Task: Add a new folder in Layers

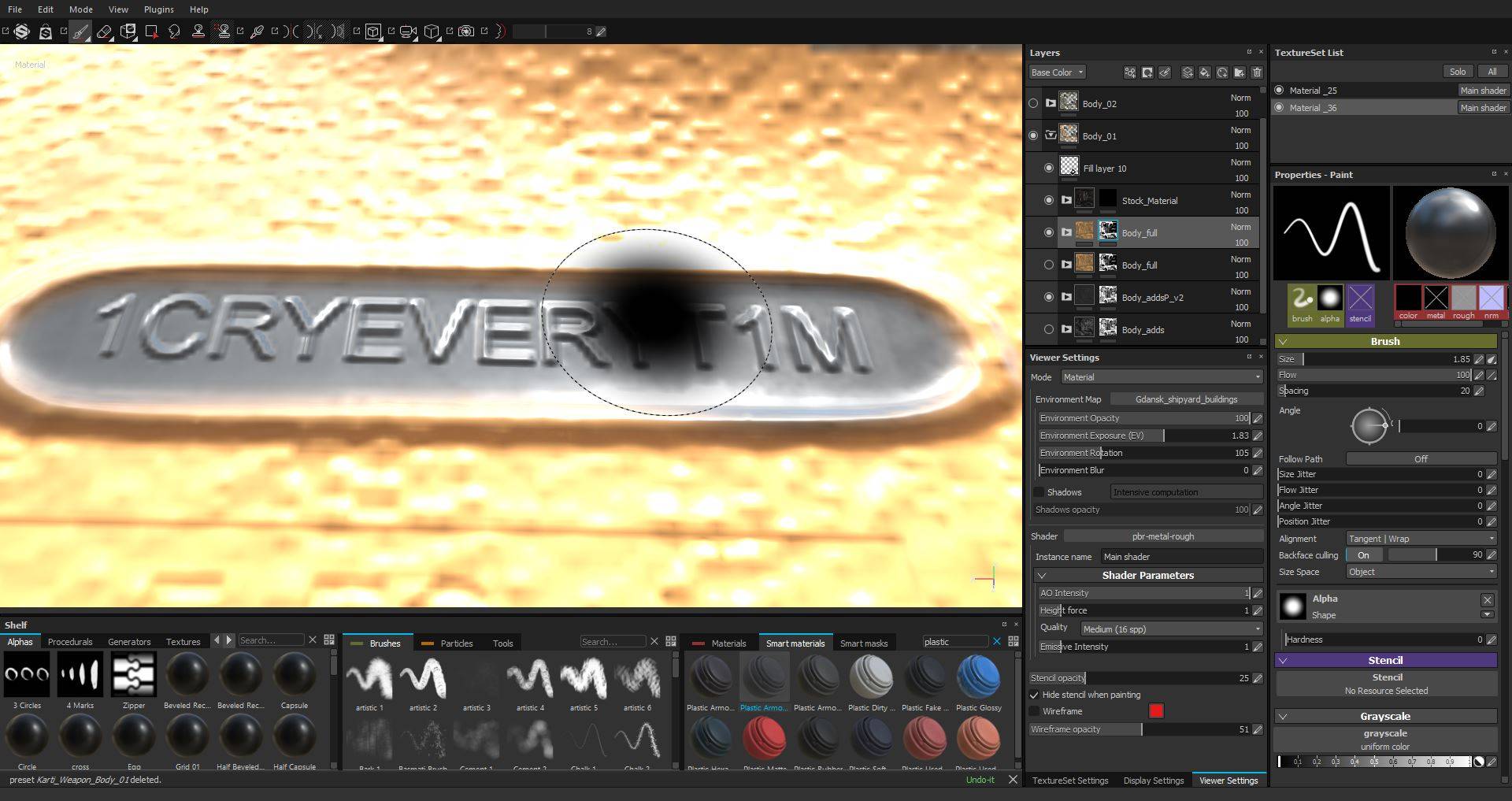Action: [1240, 72]
